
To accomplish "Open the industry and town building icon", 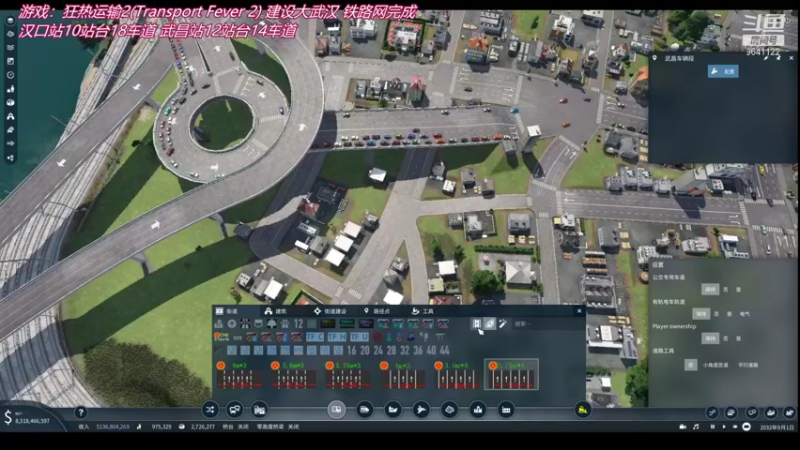I will (478, 410).
